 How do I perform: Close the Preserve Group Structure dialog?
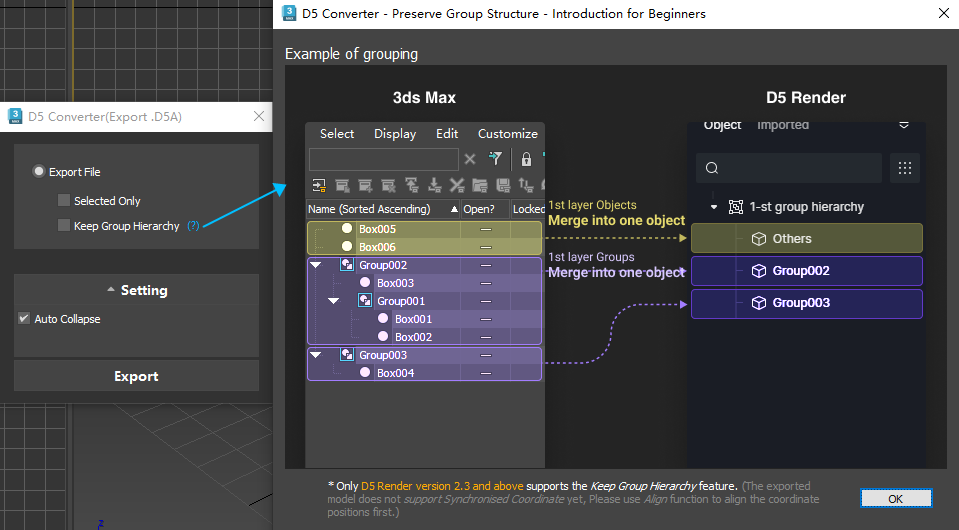(x=944, y=13)
